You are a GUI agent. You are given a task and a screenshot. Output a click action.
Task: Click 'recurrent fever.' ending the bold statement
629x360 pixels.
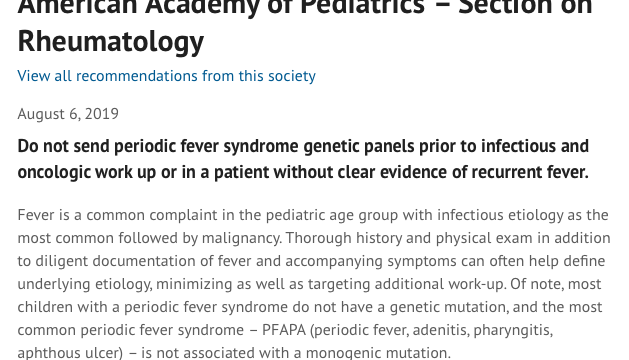(530, 172)
